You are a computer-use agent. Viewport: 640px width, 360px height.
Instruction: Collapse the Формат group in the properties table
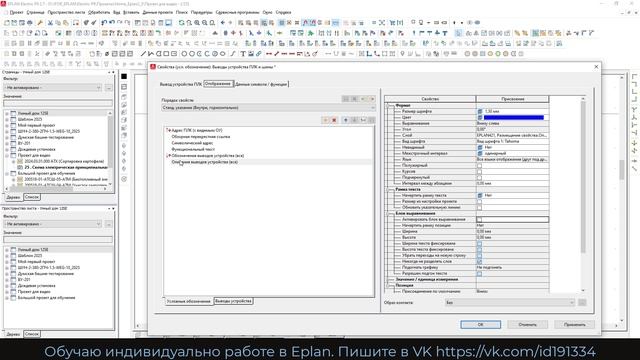[389, 105]
